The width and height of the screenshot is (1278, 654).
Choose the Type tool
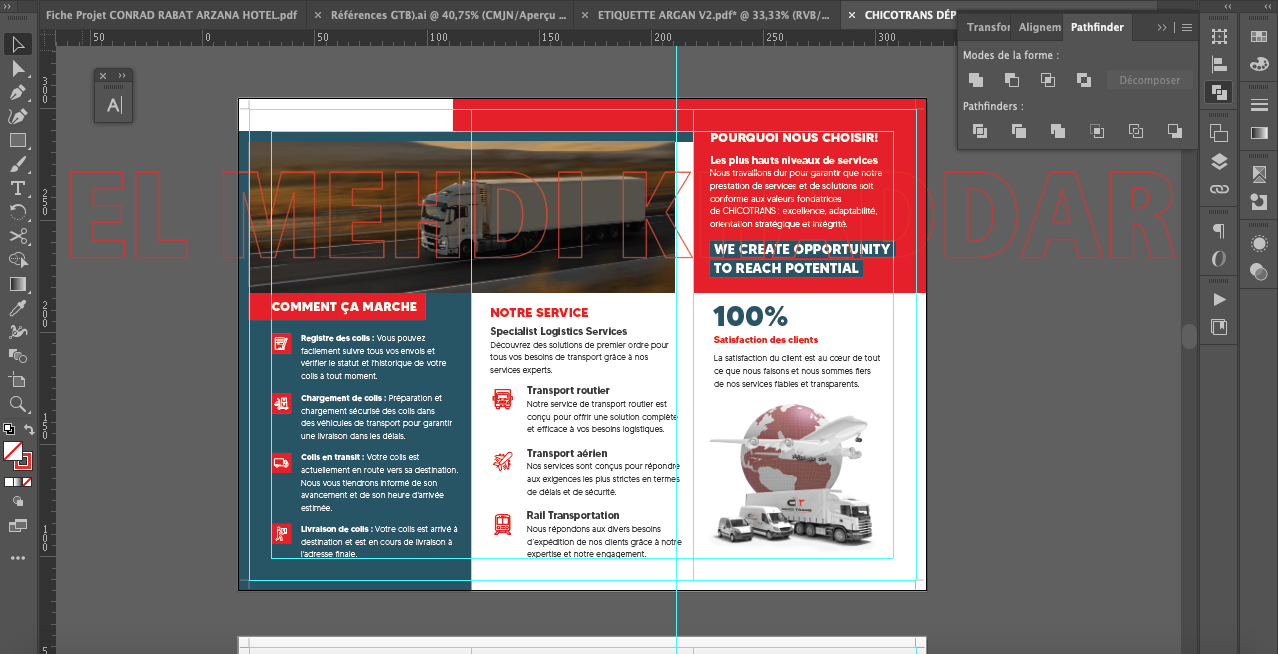pos(18,188)
